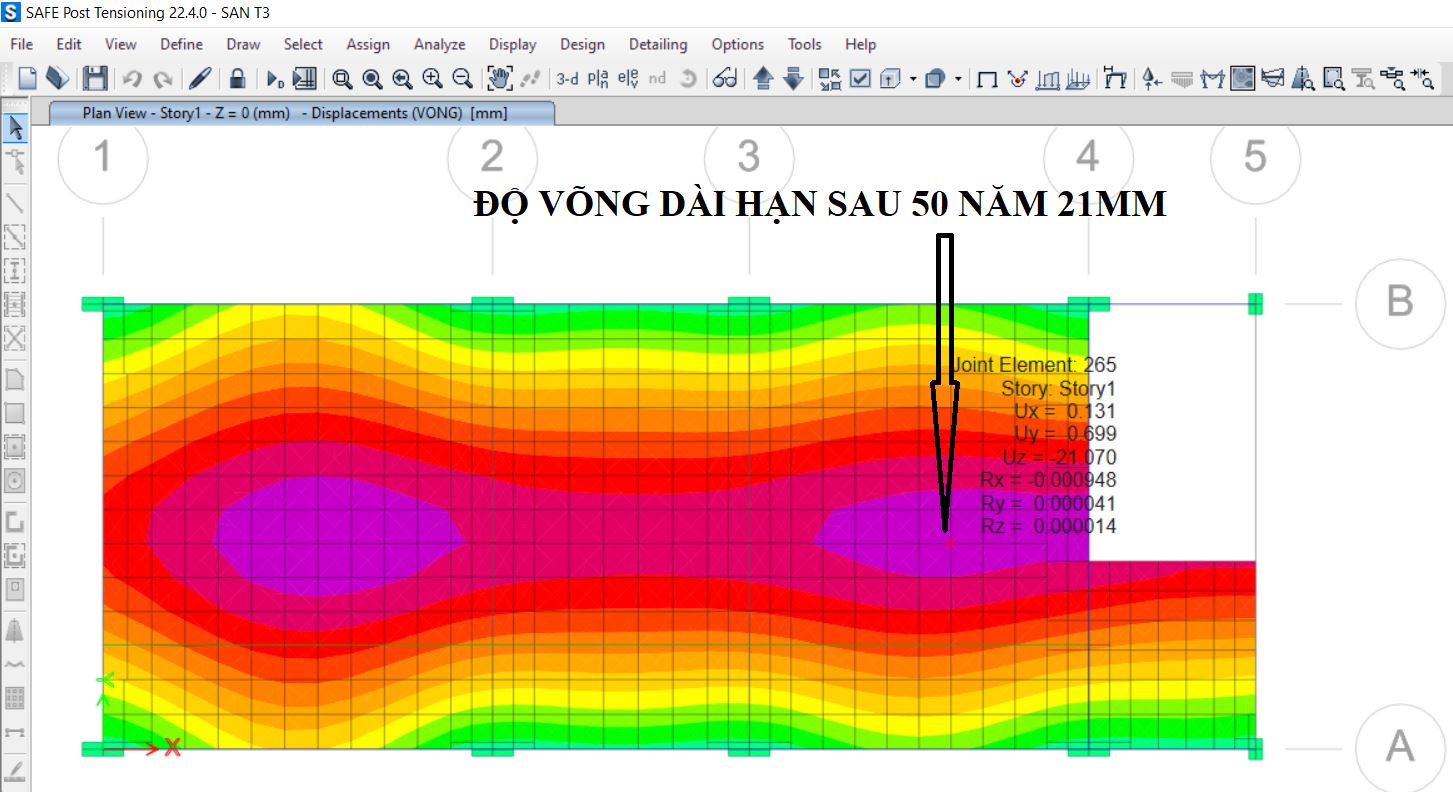Viewport: 1453px width, 792px height.
Task: Click the pencil Refresh/Edit icon
Action: pyautogui.click(x=200, y=78)
